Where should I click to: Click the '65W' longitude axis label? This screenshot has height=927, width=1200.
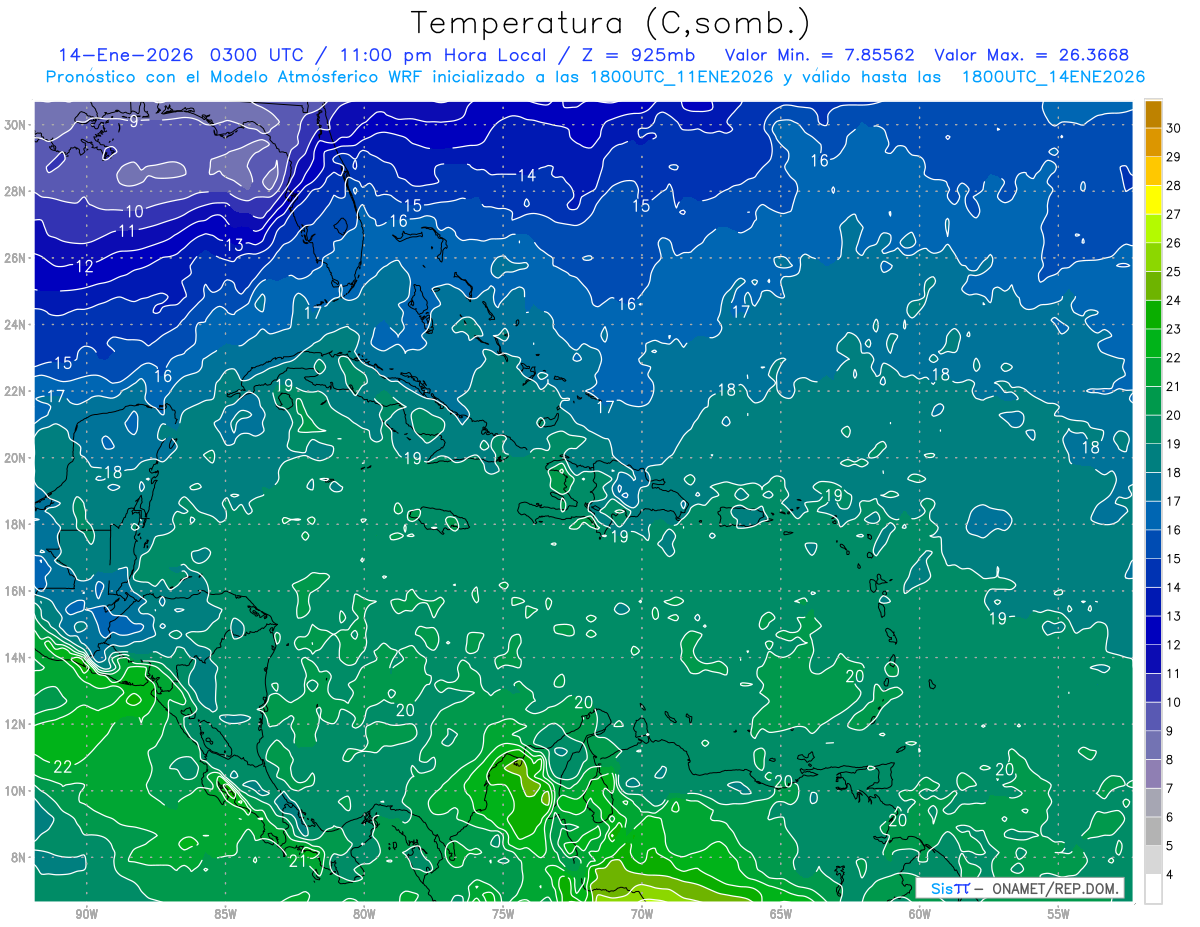point(781,914)
